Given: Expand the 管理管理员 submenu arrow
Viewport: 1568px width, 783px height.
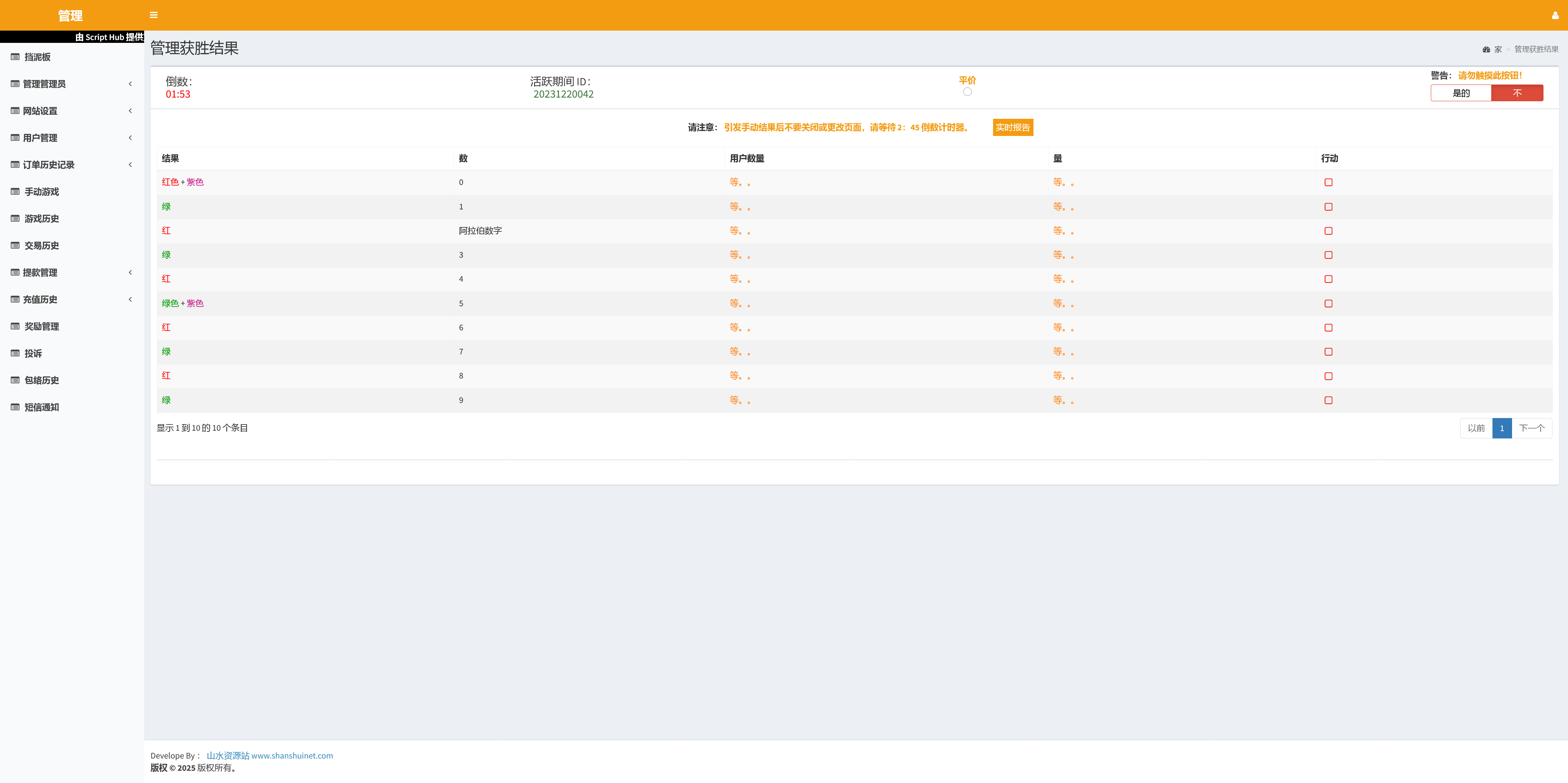Looking at the screenshot, I should [130, 84].
